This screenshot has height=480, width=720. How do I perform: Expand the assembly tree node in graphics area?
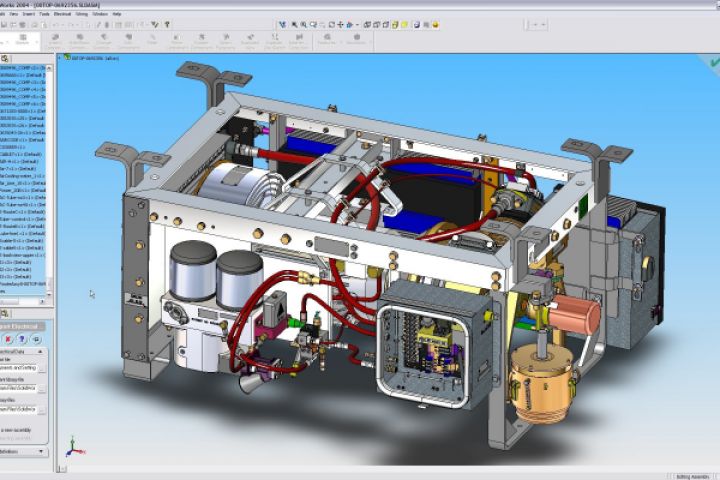click(61, 58)
